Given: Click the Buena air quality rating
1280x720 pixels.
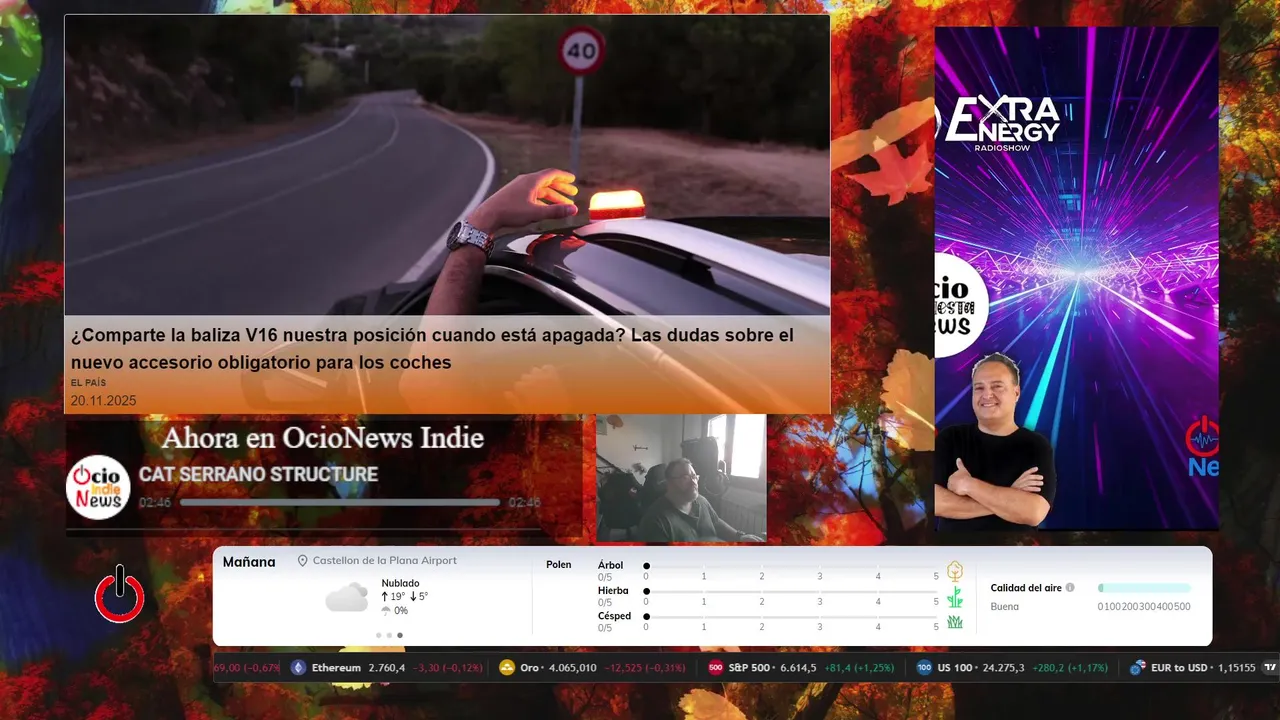Looking at the screenshot, I should pyautogui.click(x=1005, y=607).
